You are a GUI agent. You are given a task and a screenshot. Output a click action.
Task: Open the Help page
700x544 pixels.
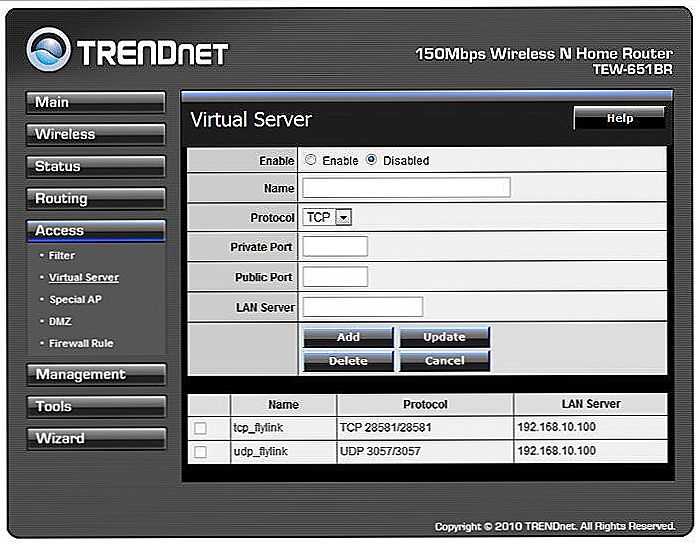(x=619, y=118)
